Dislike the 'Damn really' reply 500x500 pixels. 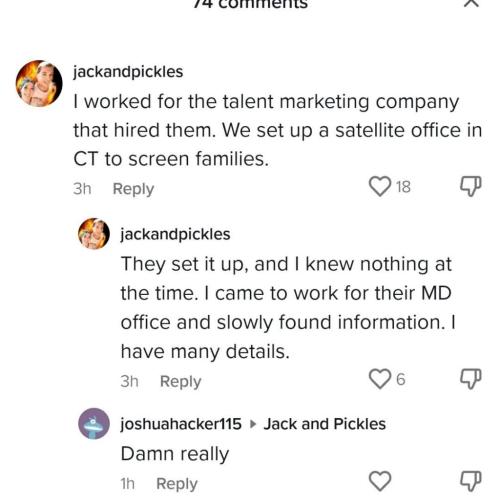click(x=471, y=481)
